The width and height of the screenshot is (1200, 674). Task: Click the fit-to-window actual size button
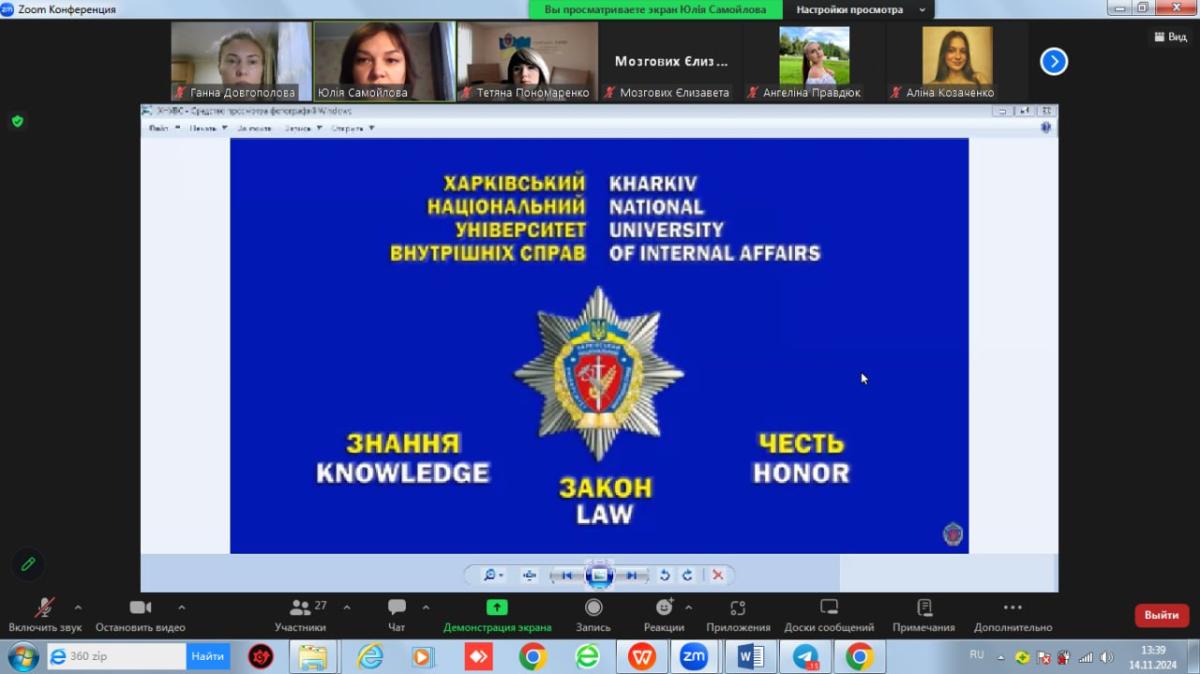530,575
